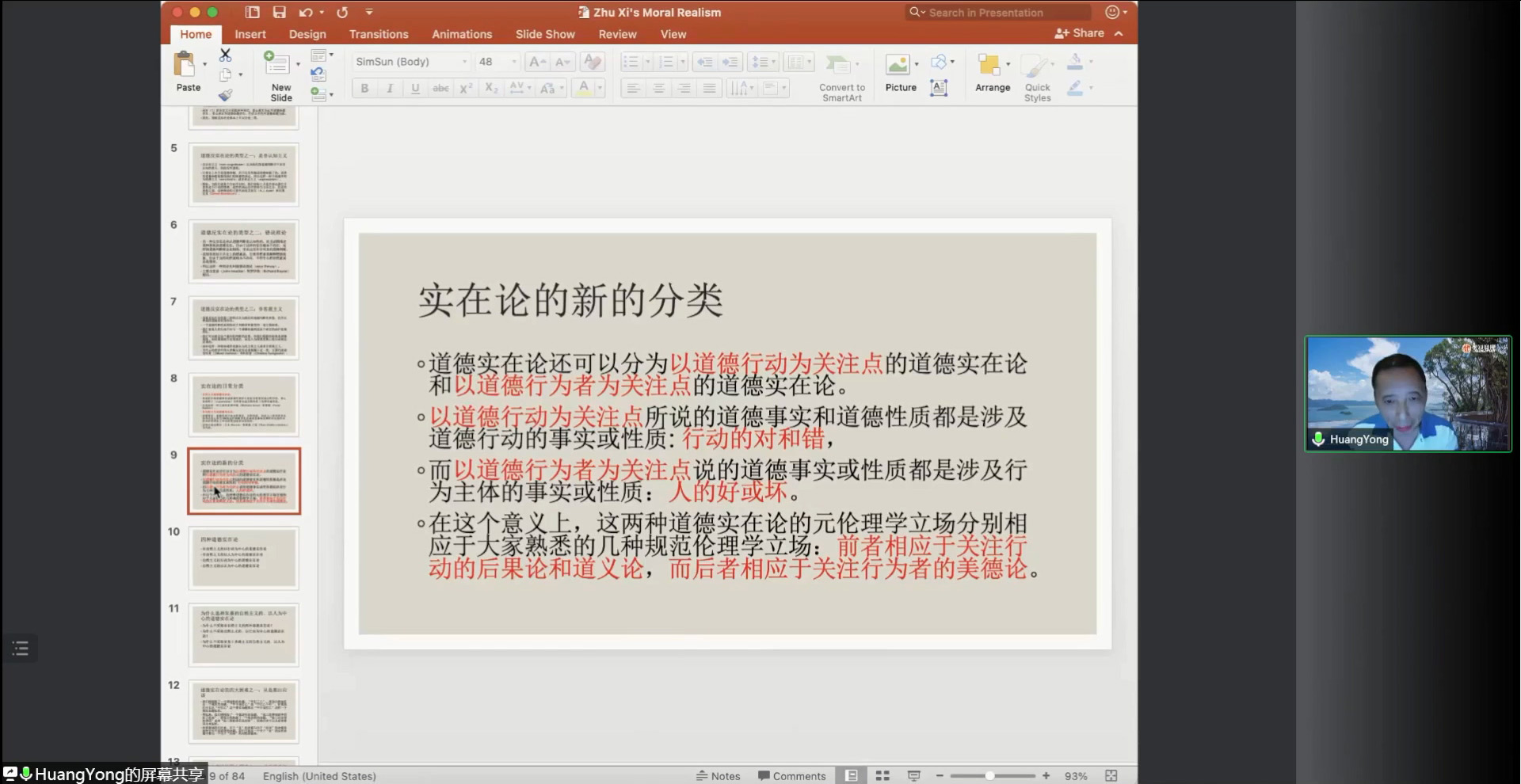
Task: Toggle Bold formatting
Action: (364, 88)
